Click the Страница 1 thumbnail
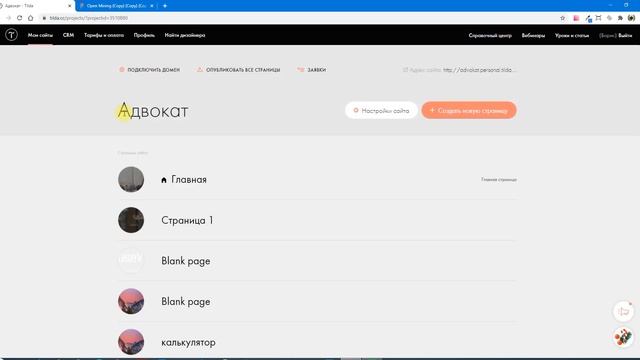The height and width of the screenshot is (360, 640). (131, 220)
